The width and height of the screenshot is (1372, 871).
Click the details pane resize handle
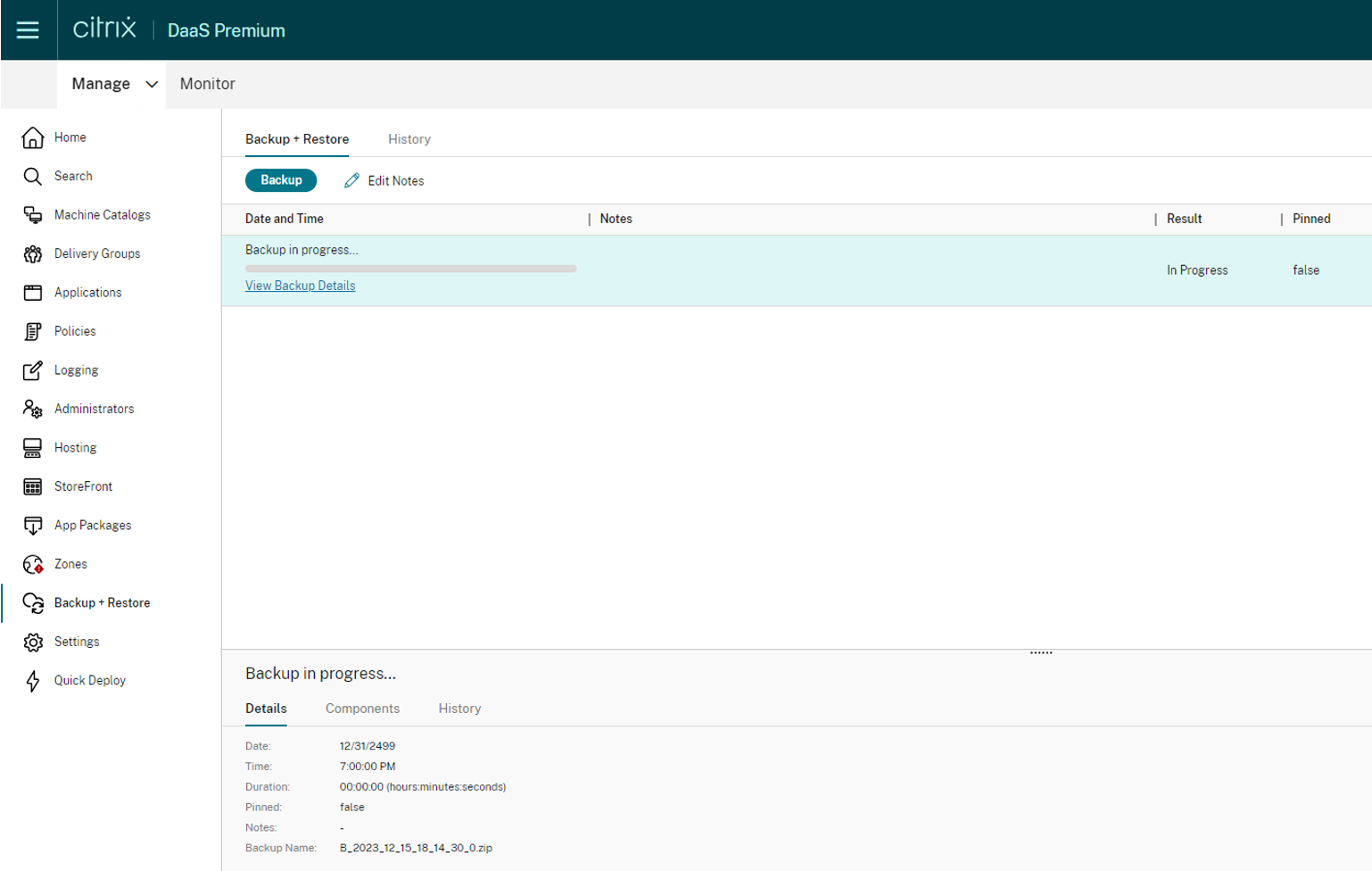point(1041,653)
